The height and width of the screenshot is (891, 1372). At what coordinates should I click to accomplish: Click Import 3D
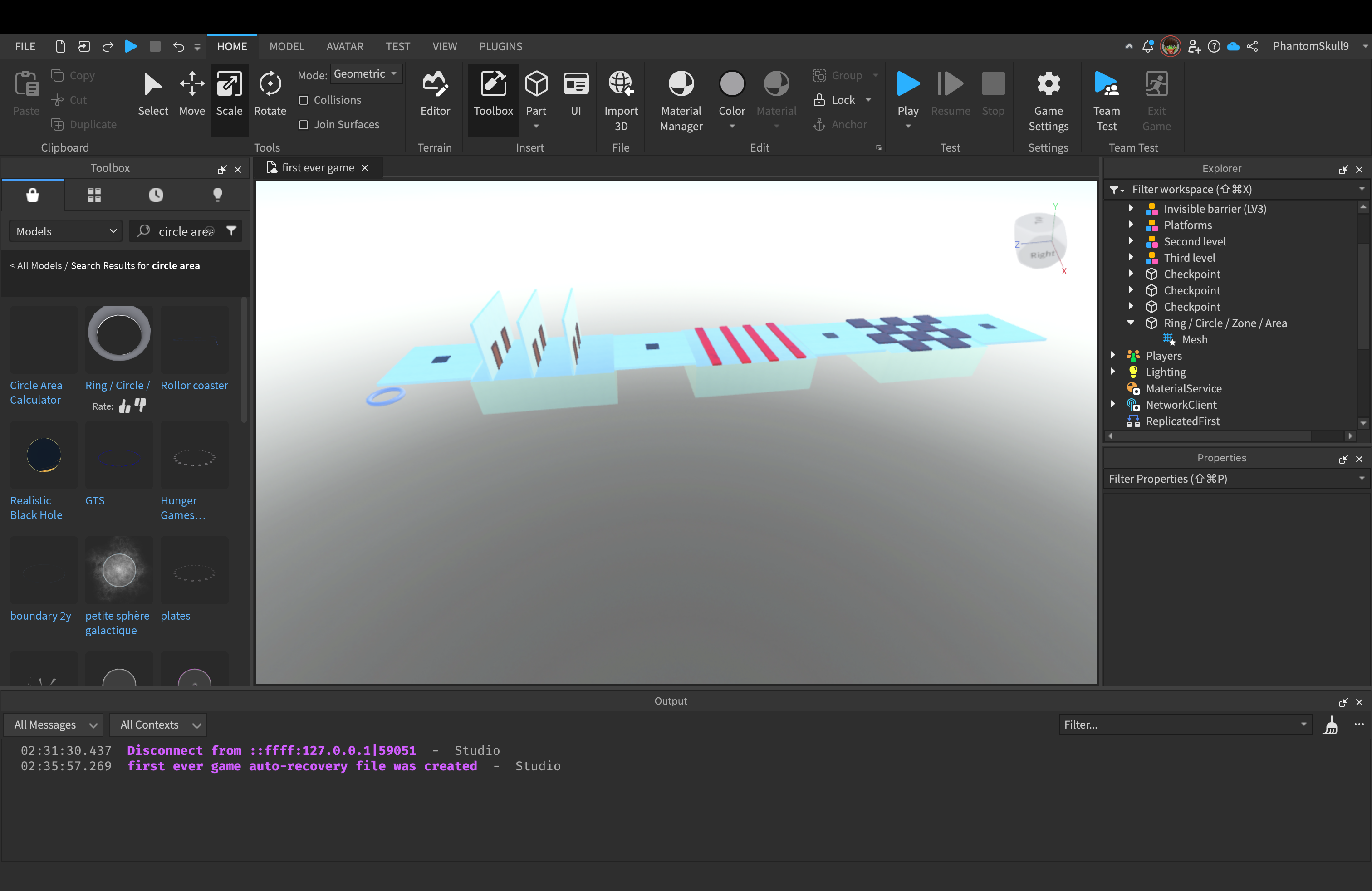coord(621,102)
